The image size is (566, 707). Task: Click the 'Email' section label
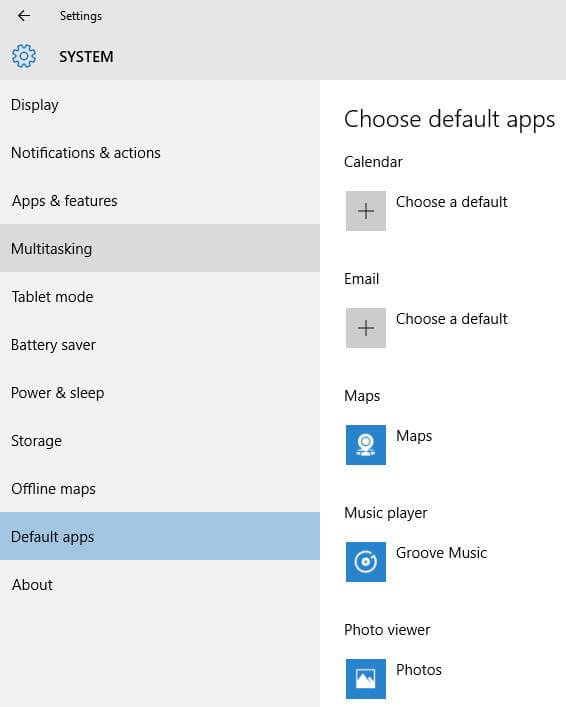361,279
